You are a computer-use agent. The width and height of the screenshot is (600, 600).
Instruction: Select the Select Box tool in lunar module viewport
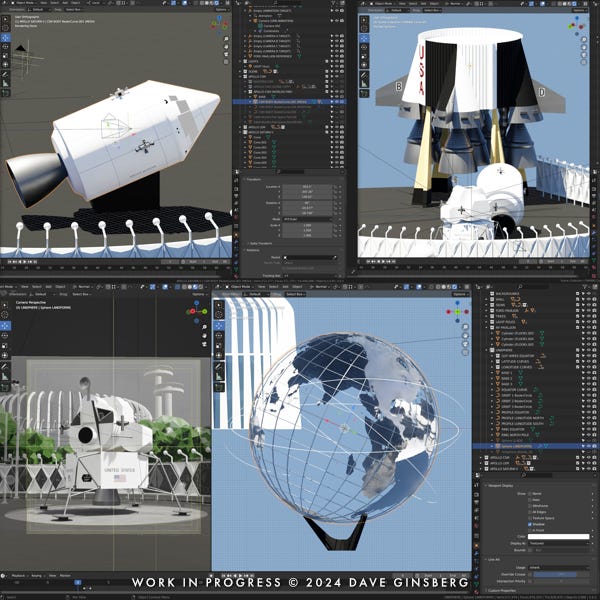(x=5, y=305)
